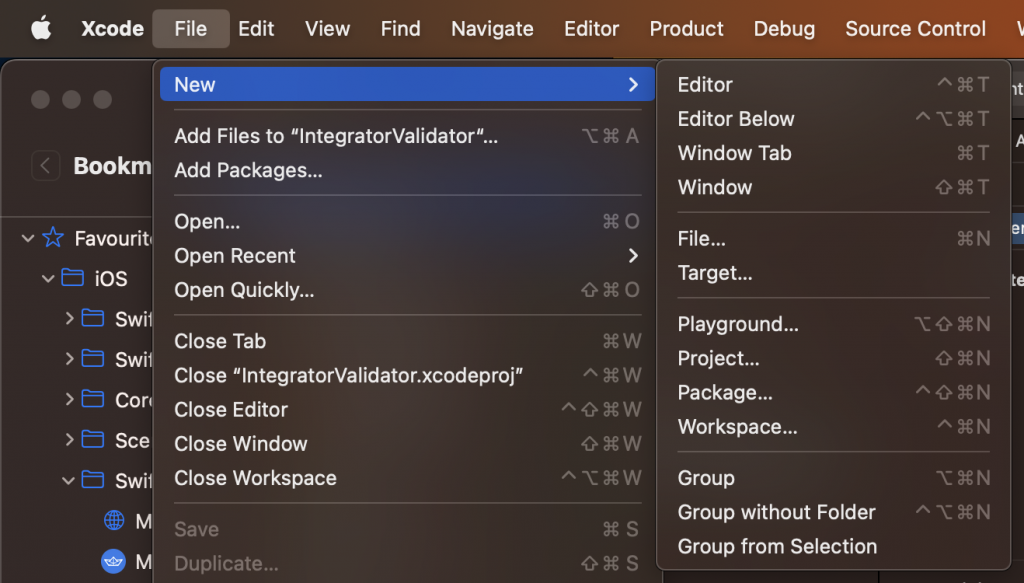Create a new Package…
1024x583 pixels.
click(833, 392)
